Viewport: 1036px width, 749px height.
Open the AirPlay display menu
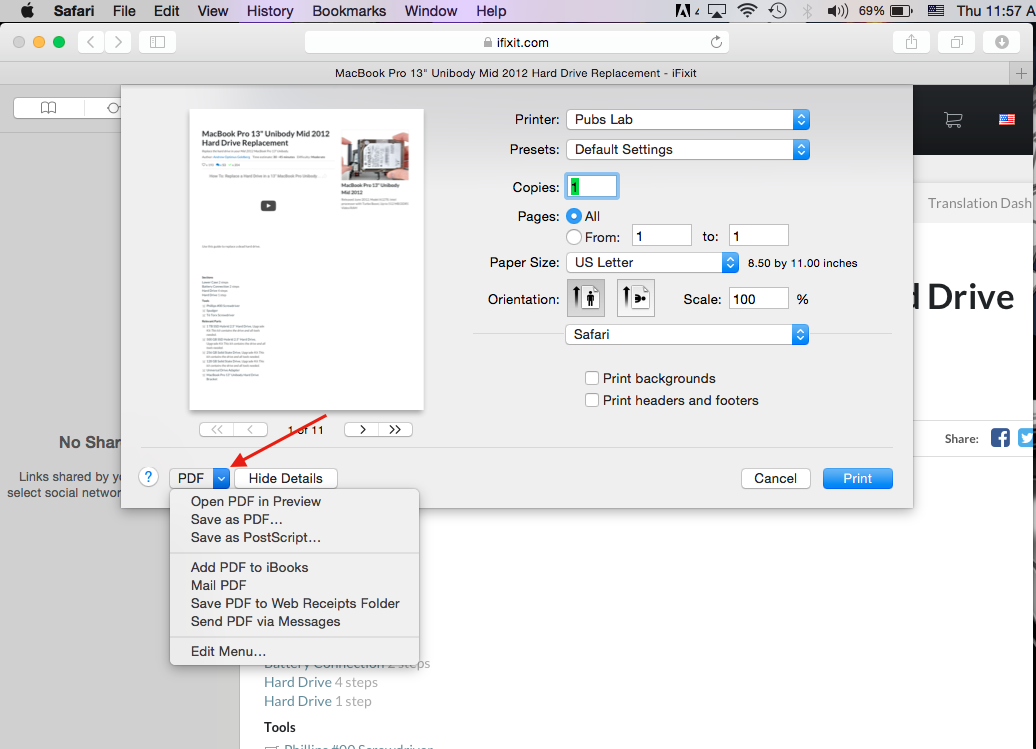pos(717,11)
